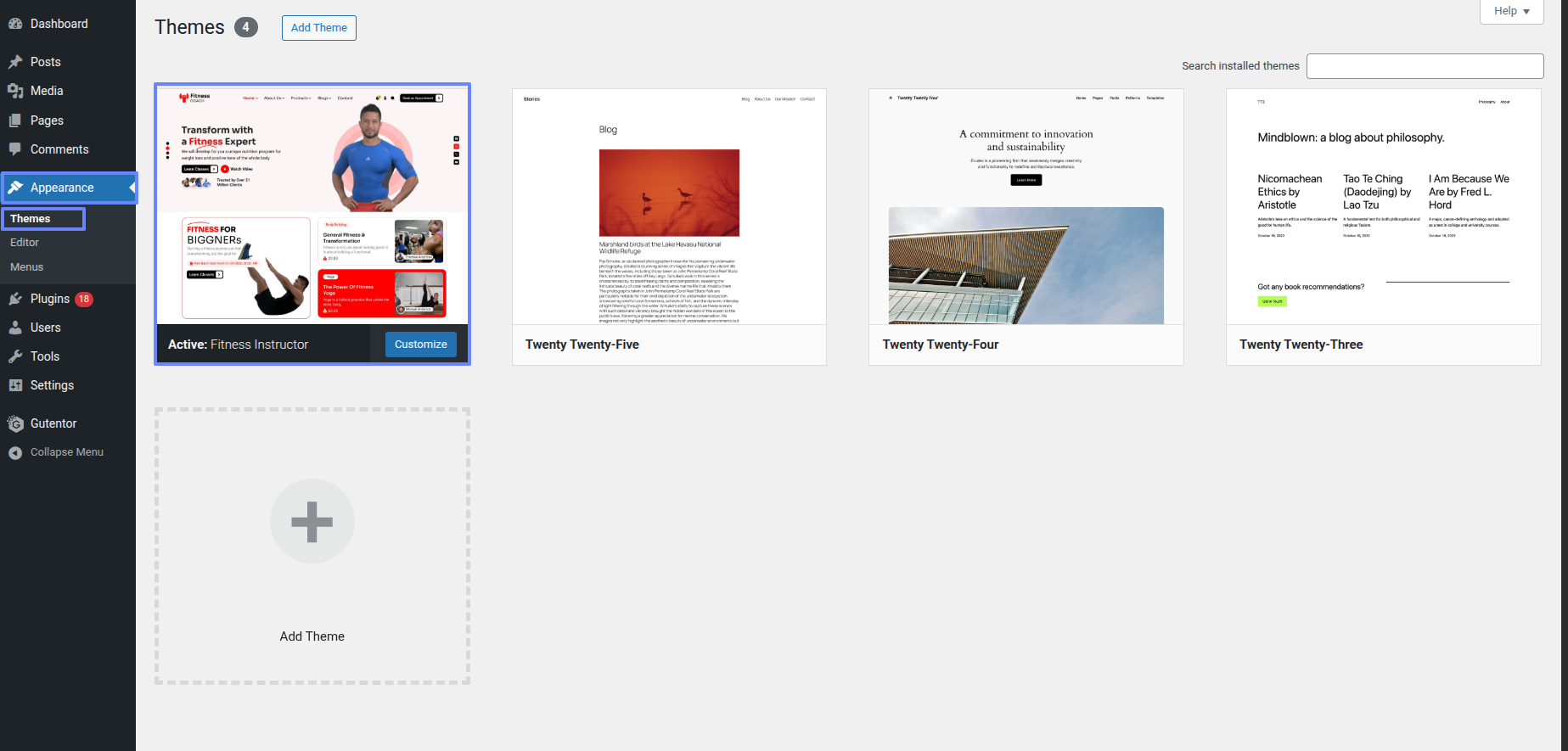Viewport: 1568px width, 751px height.
Task: Click the Tools wrench icon
Action: [15, 356]
